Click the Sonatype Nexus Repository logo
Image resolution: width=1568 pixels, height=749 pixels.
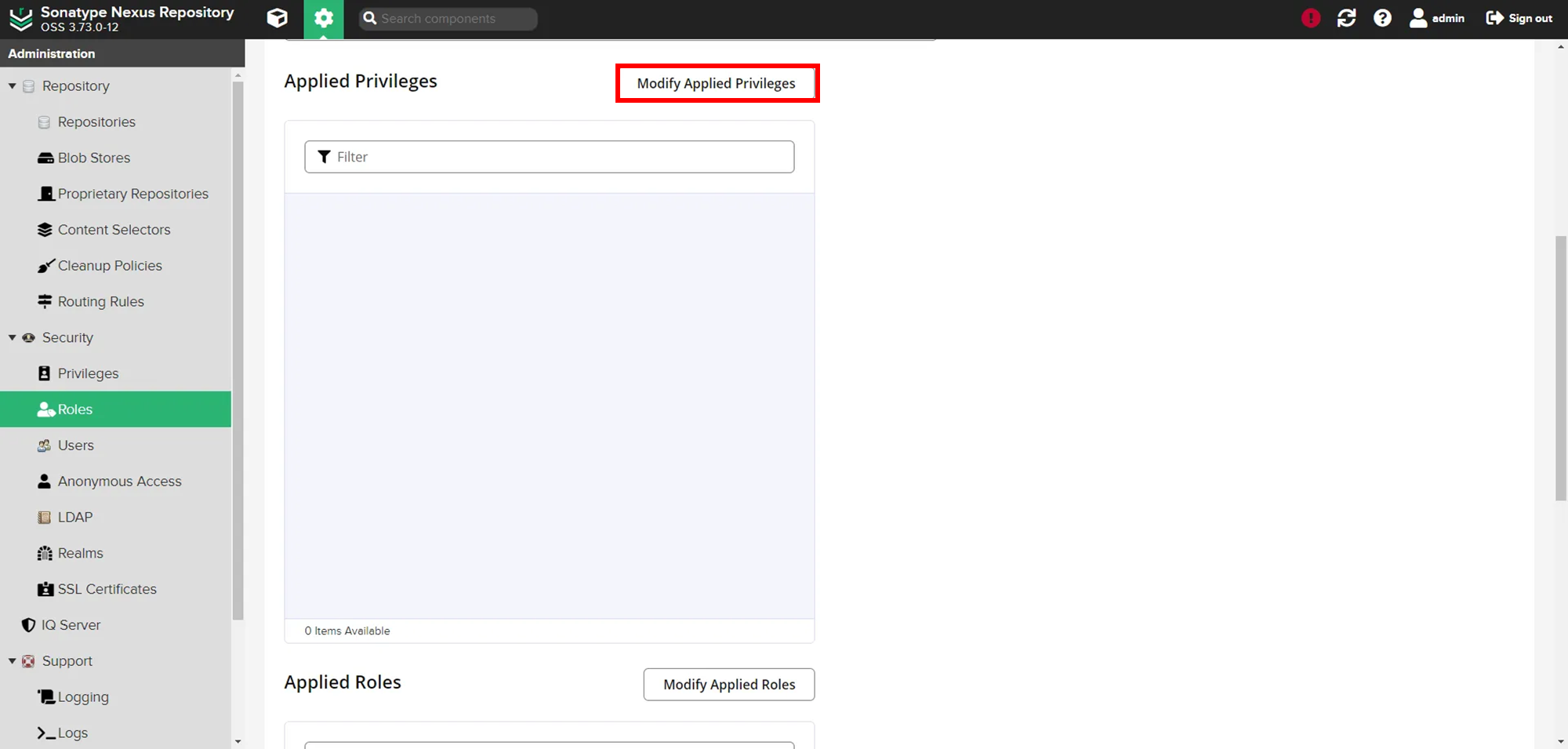(x=21, y=19)
